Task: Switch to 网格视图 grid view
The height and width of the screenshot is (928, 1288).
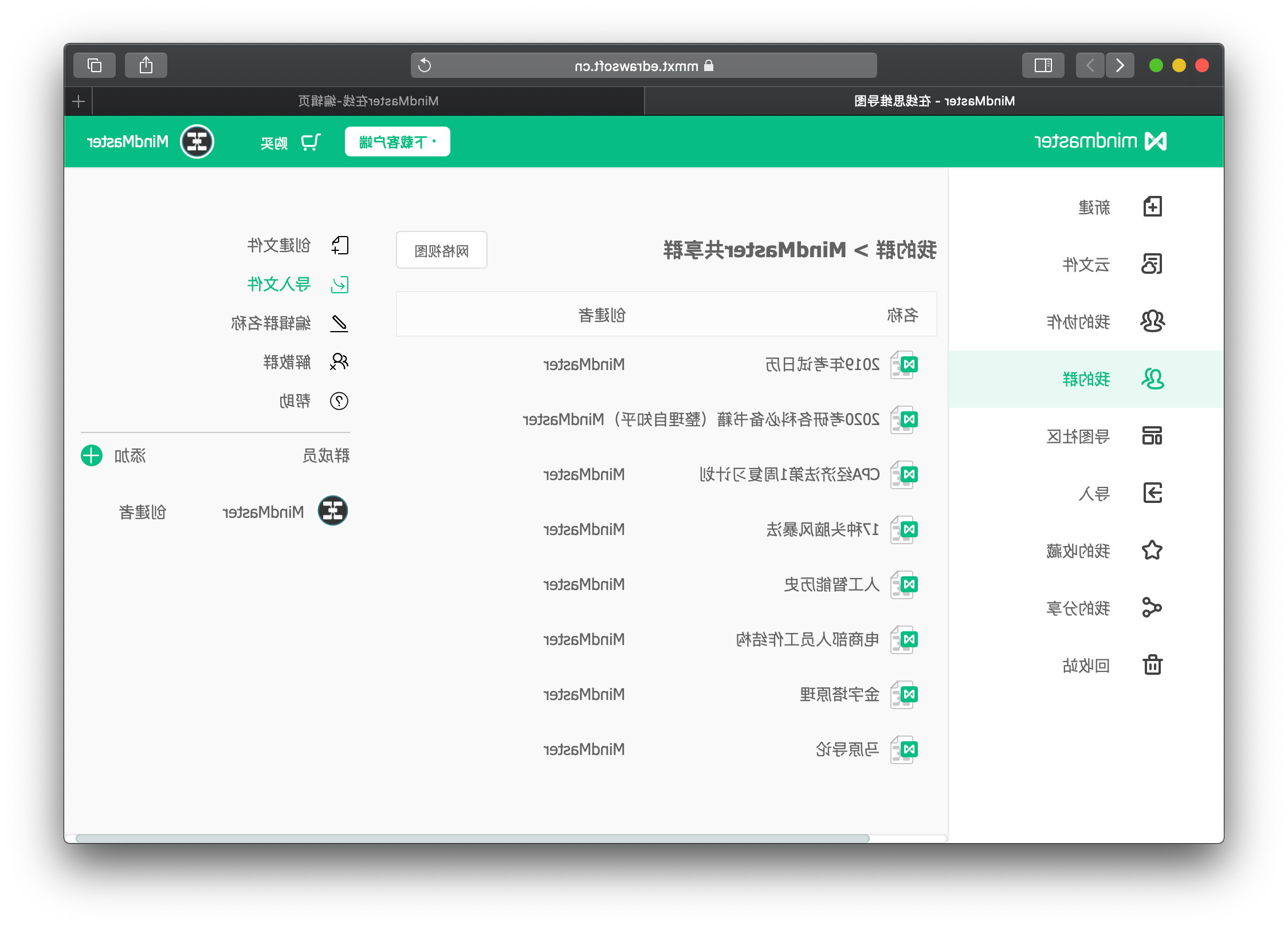Action: (x=442, y=250)
